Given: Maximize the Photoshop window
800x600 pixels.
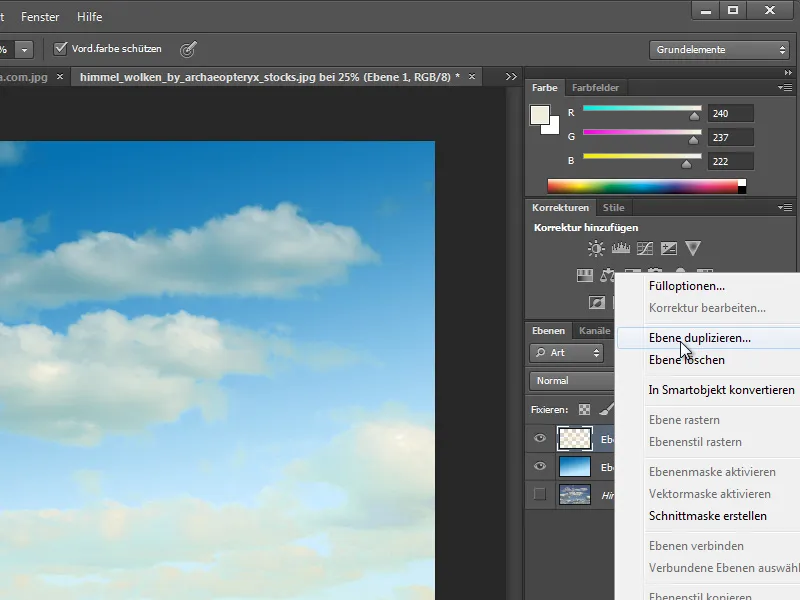Looking at the screenshot, I should pos(733,10).
